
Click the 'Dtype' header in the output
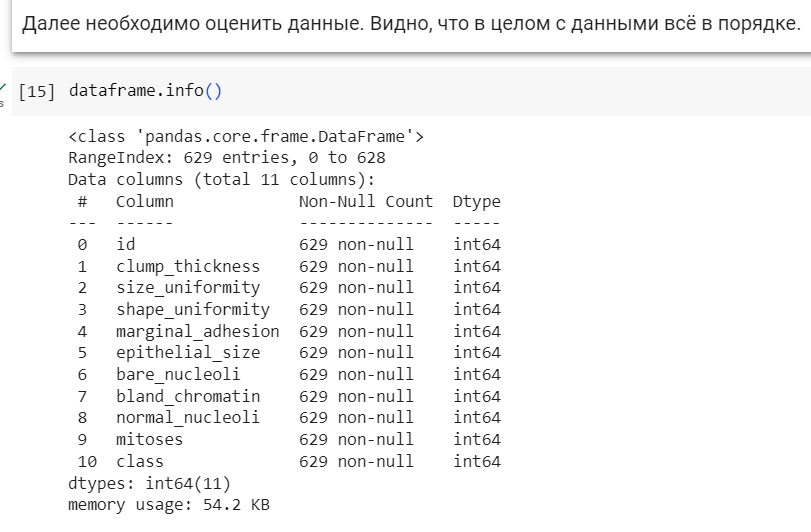(x=476, y=201)
